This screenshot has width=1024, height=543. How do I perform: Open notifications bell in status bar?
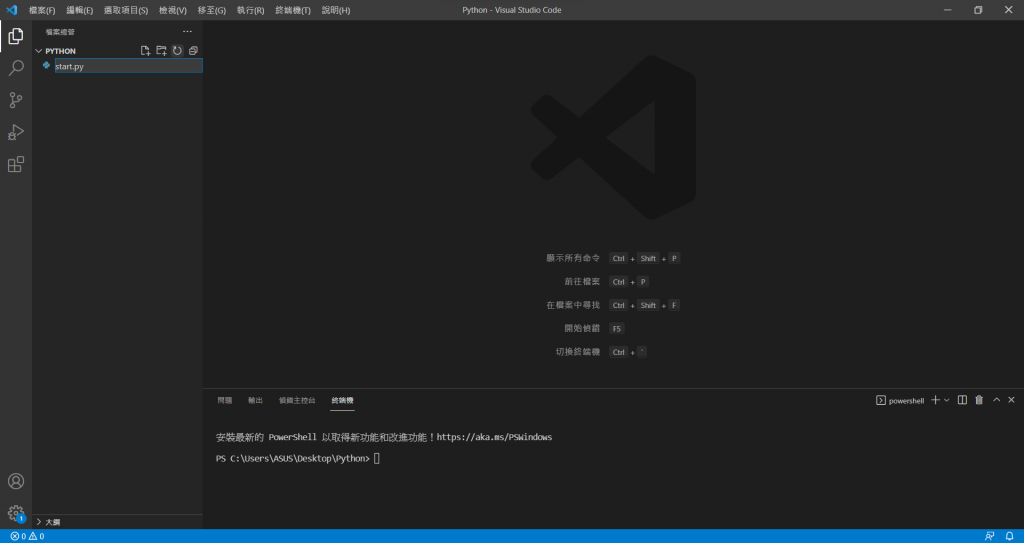click(x=1010, y=536)
